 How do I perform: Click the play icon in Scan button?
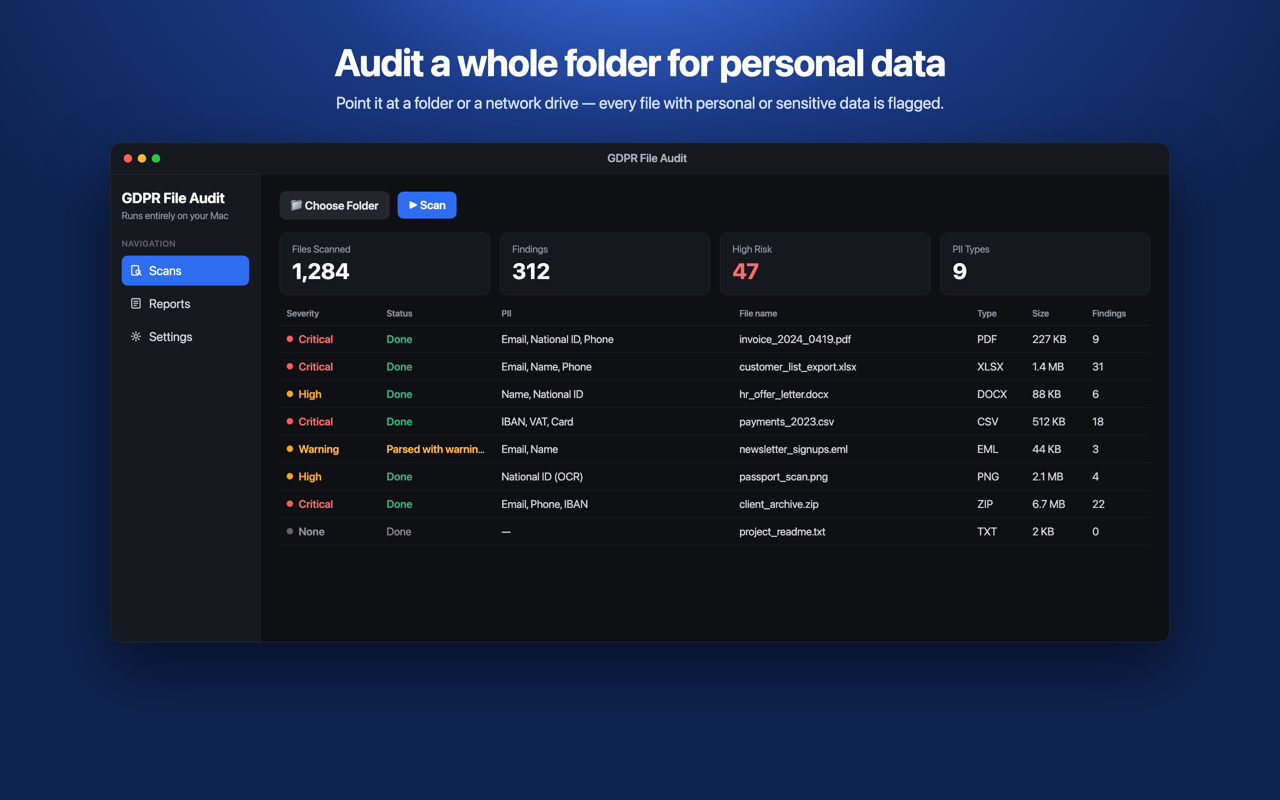point(413,205)
